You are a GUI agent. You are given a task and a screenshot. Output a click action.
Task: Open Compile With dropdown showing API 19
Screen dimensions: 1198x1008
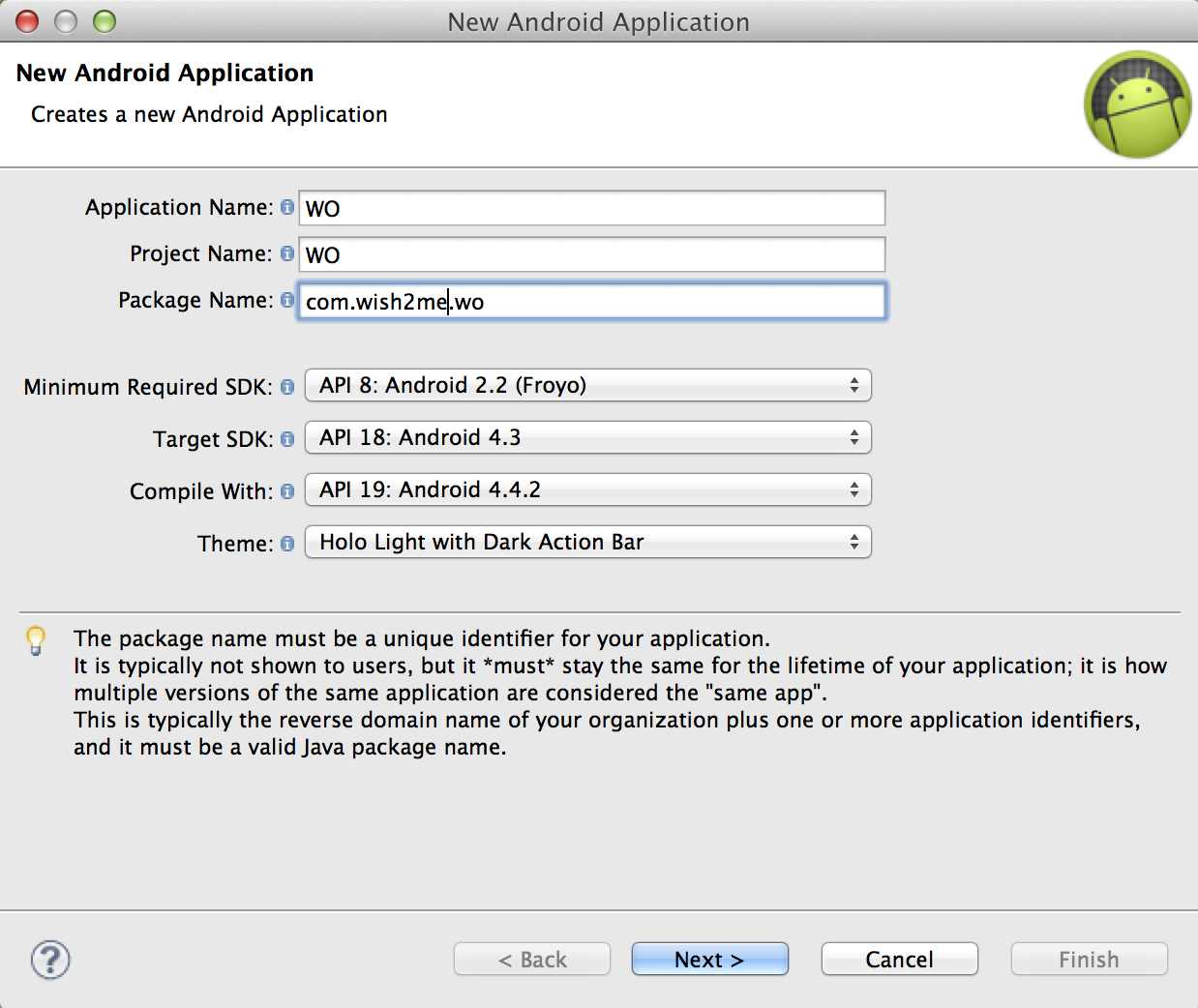(588, 489)
